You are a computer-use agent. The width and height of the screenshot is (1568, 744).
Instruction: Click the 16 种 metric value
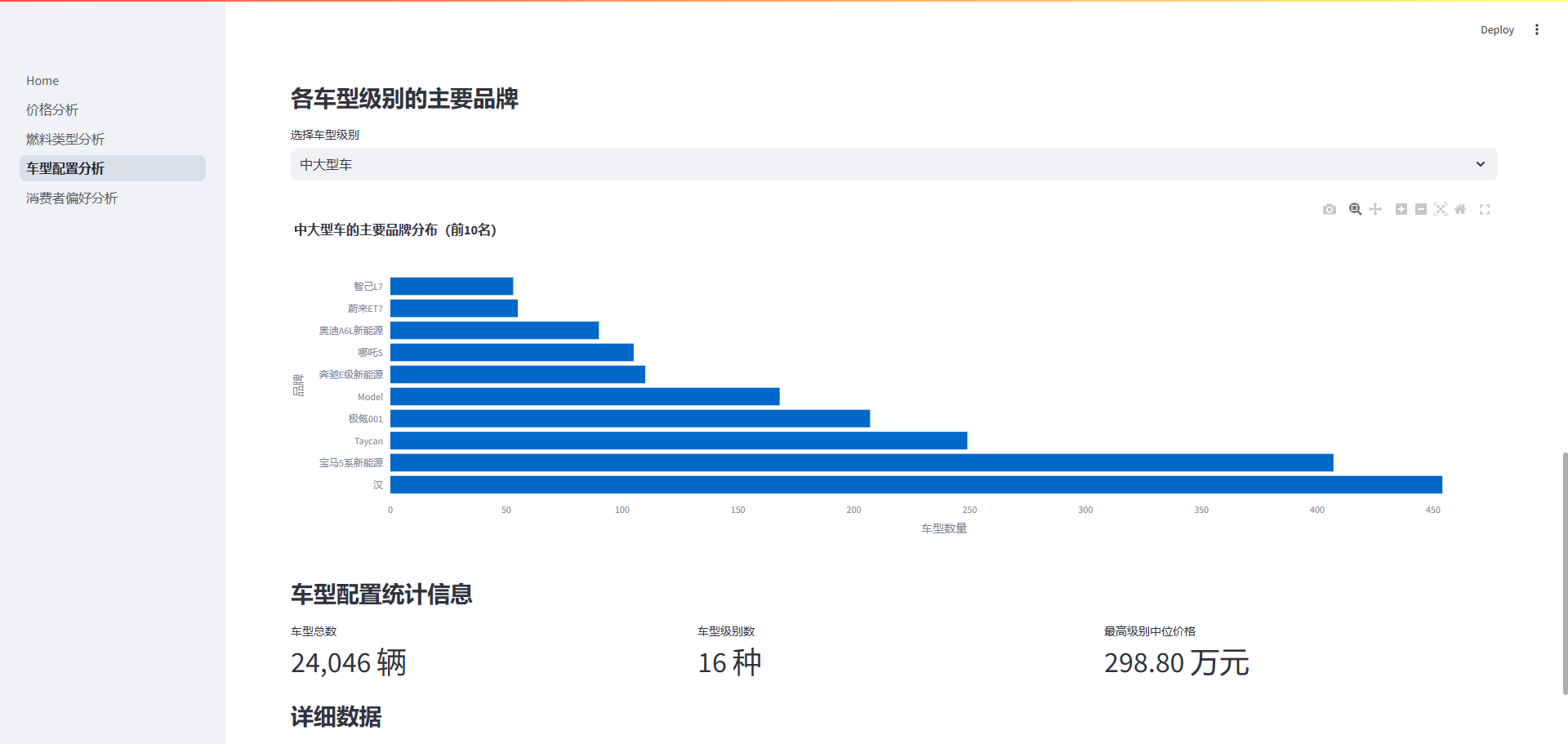(729, 662)
